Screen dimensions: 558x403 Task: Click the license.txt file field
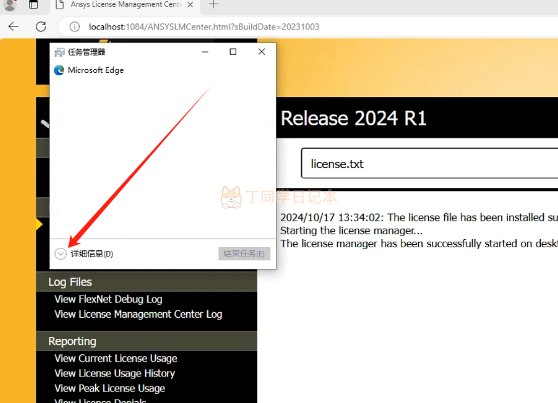(429, 164)
